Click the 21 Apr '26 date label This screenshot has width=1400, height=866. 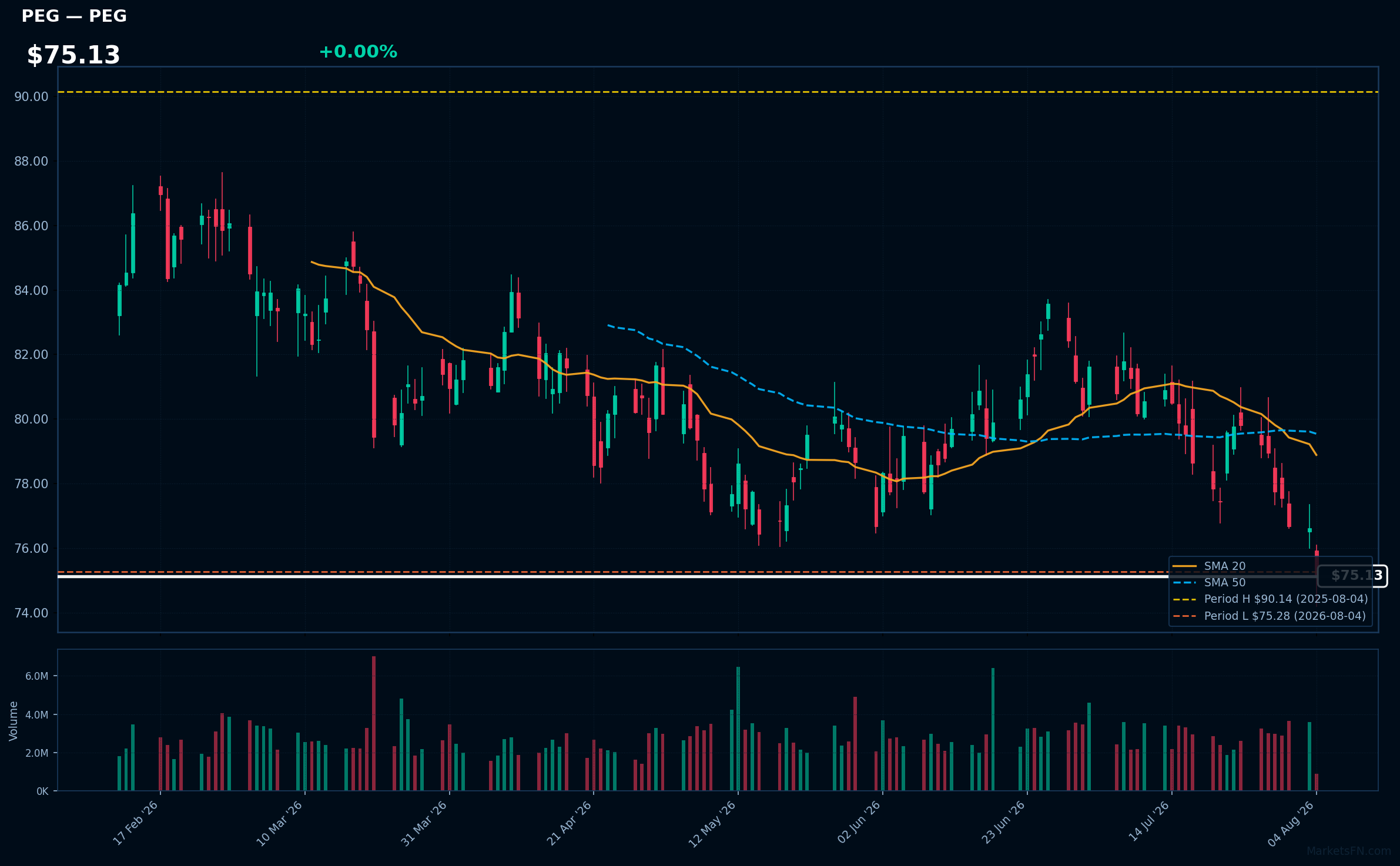point(570,823)
